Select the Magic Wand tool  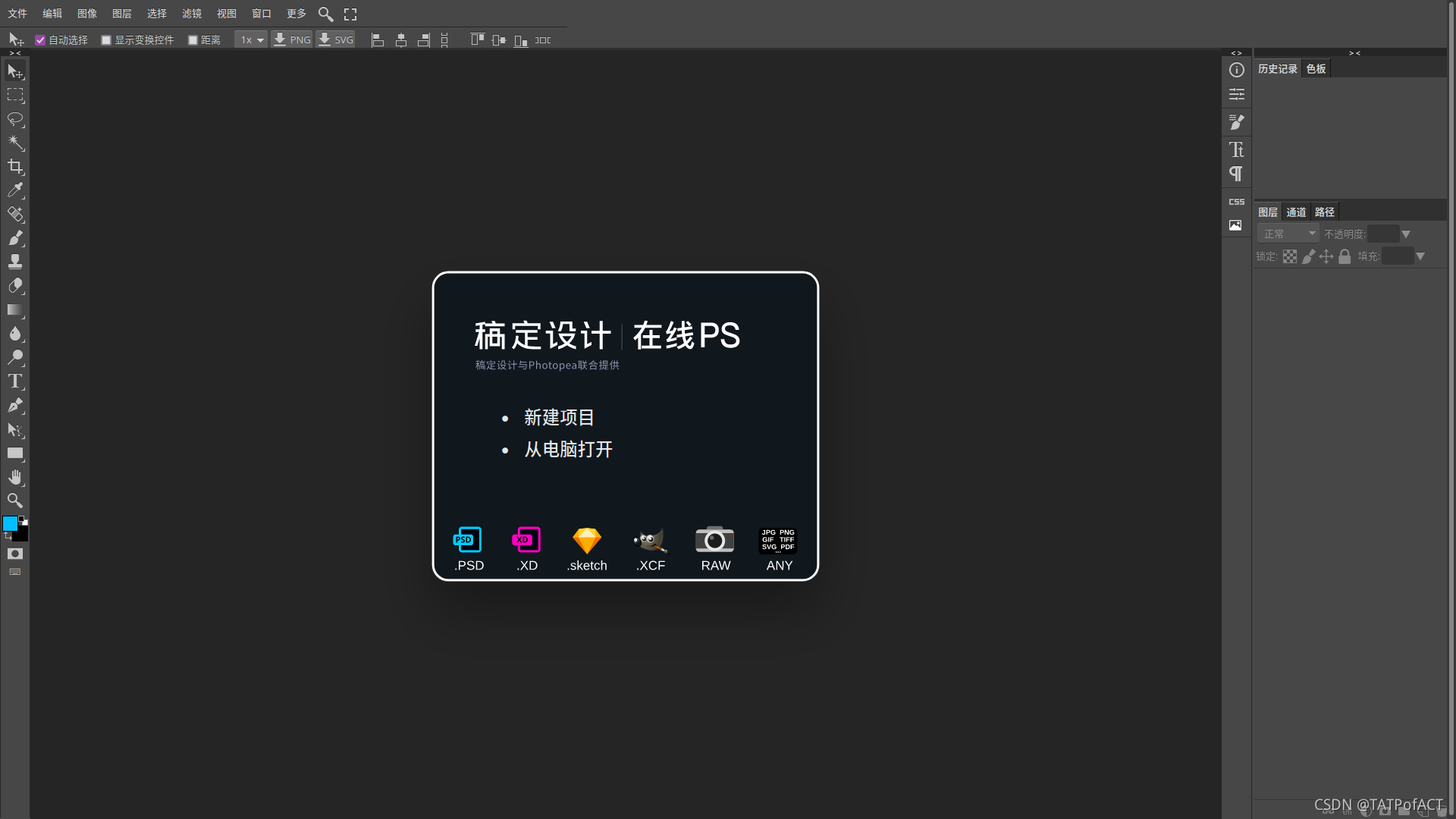[x=15, y=143]
